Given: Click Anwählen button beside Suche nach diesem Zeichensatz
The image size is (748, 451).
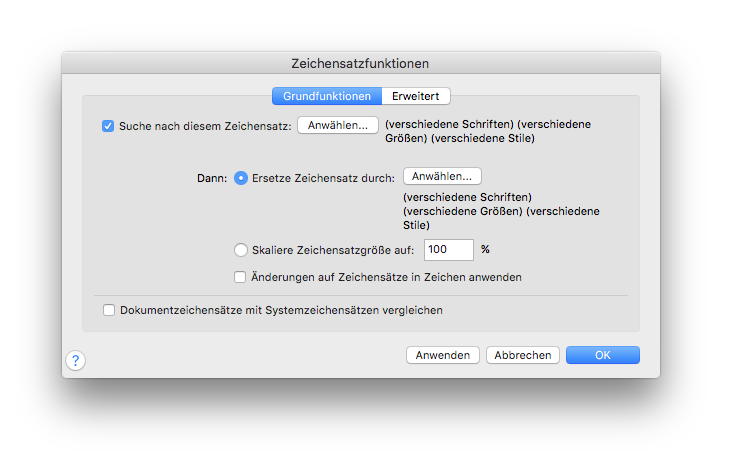Looking at the screenshot, I should pyautogui.click(x=338, y=125).
